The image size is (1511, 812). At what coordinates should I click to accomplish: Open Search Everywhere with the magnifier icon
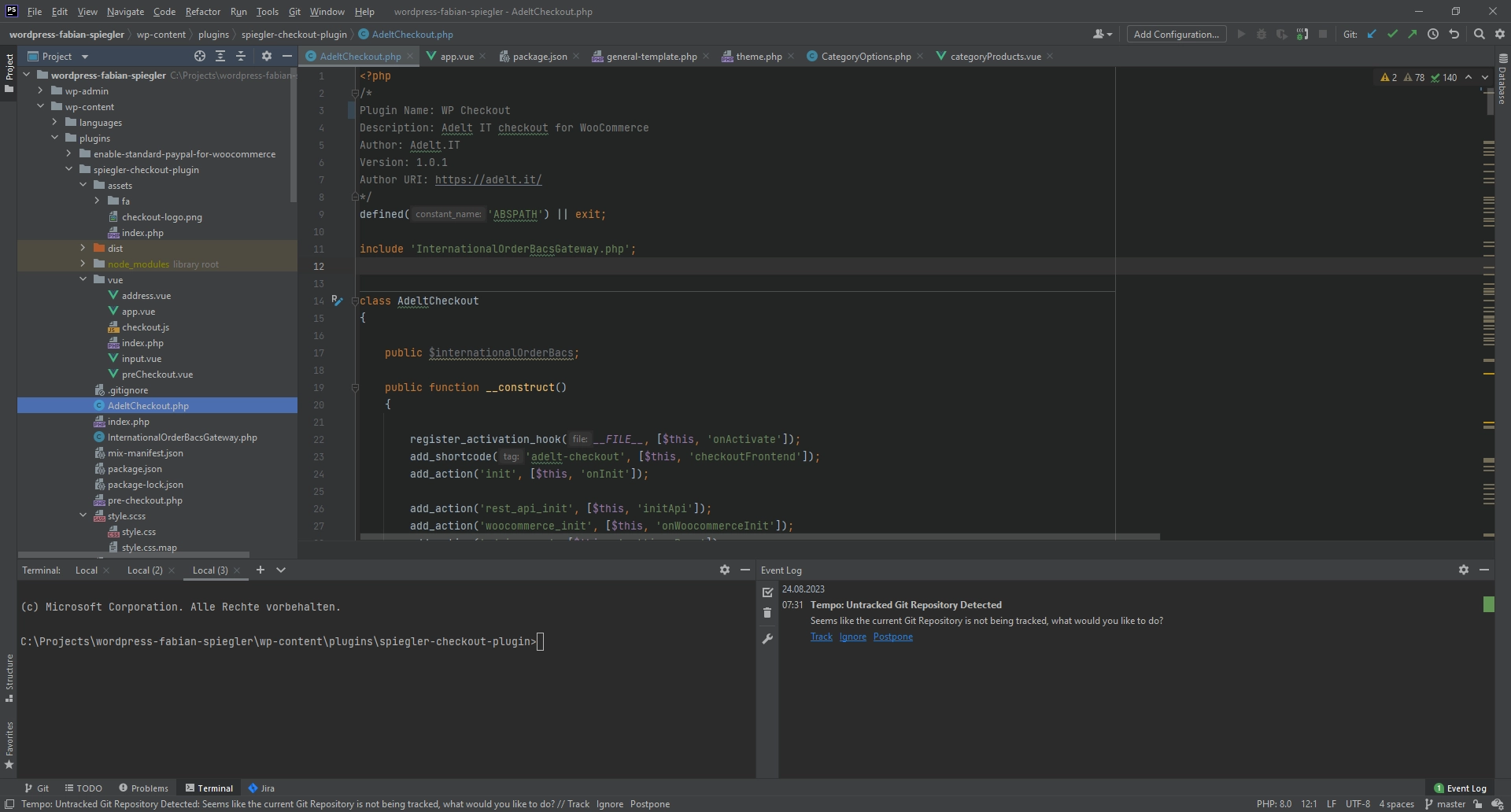click(x=1480, y=34)
